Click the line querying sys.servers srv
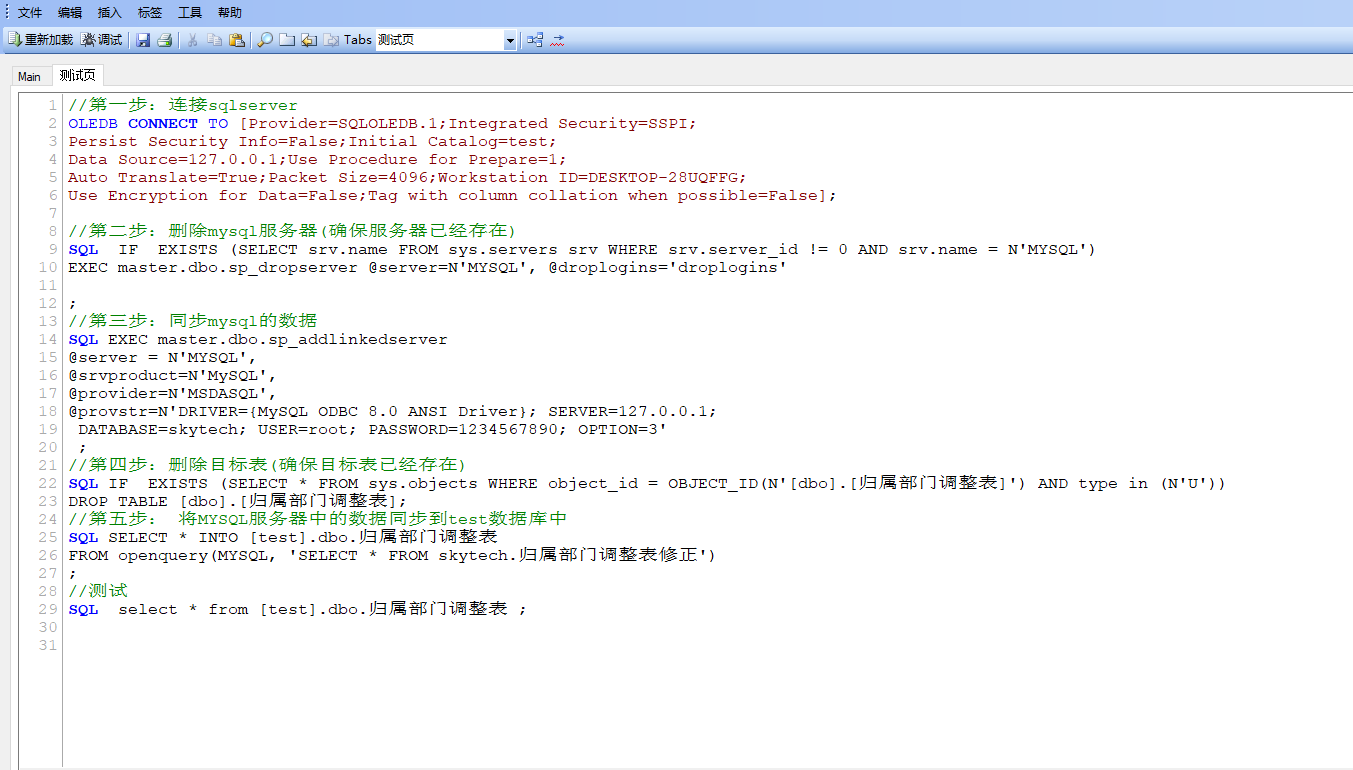Screen dimensions: 1353x770 tap(582, 249)
